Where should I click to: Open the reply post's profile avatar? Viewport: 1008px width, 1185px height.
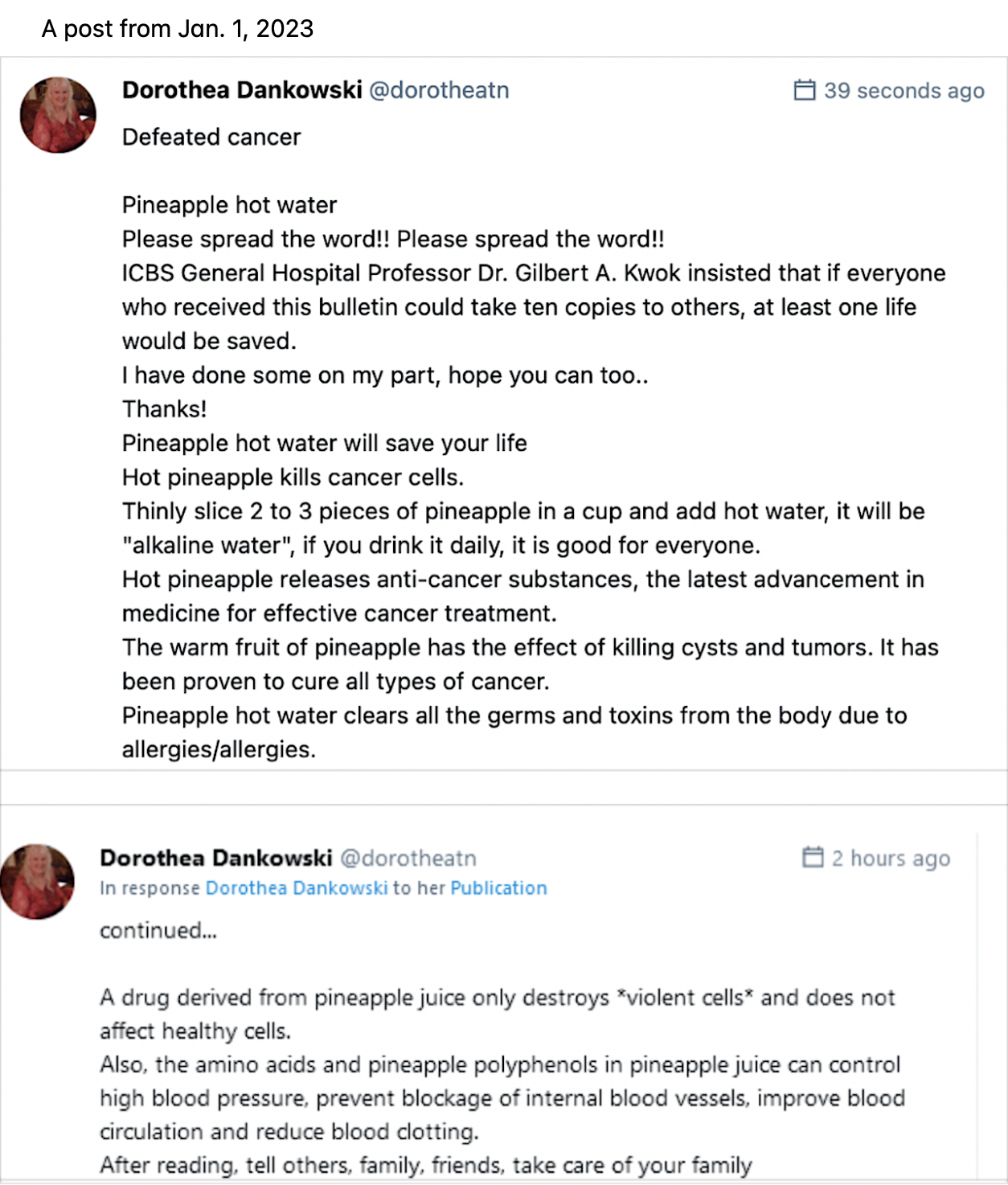(x=37, y=881)
